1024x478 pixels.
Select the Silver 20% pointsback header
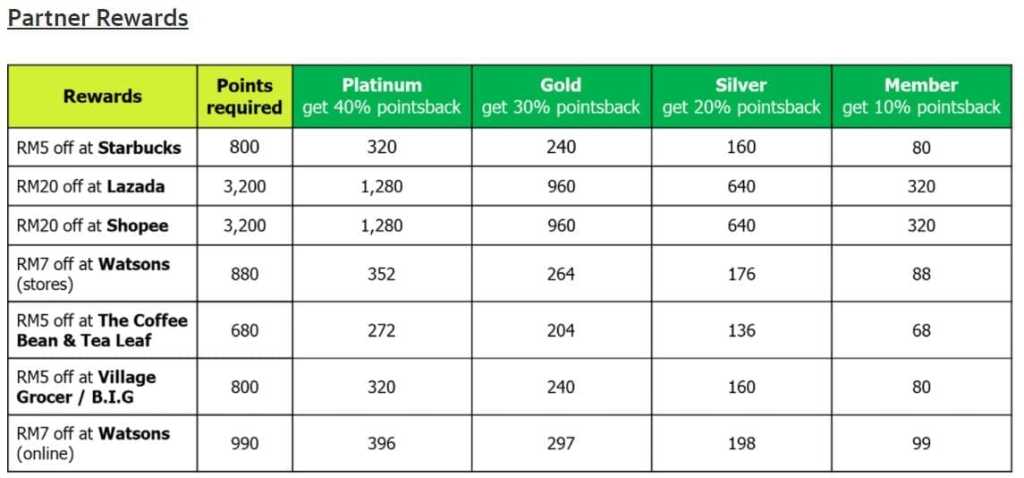coord(741,97)
